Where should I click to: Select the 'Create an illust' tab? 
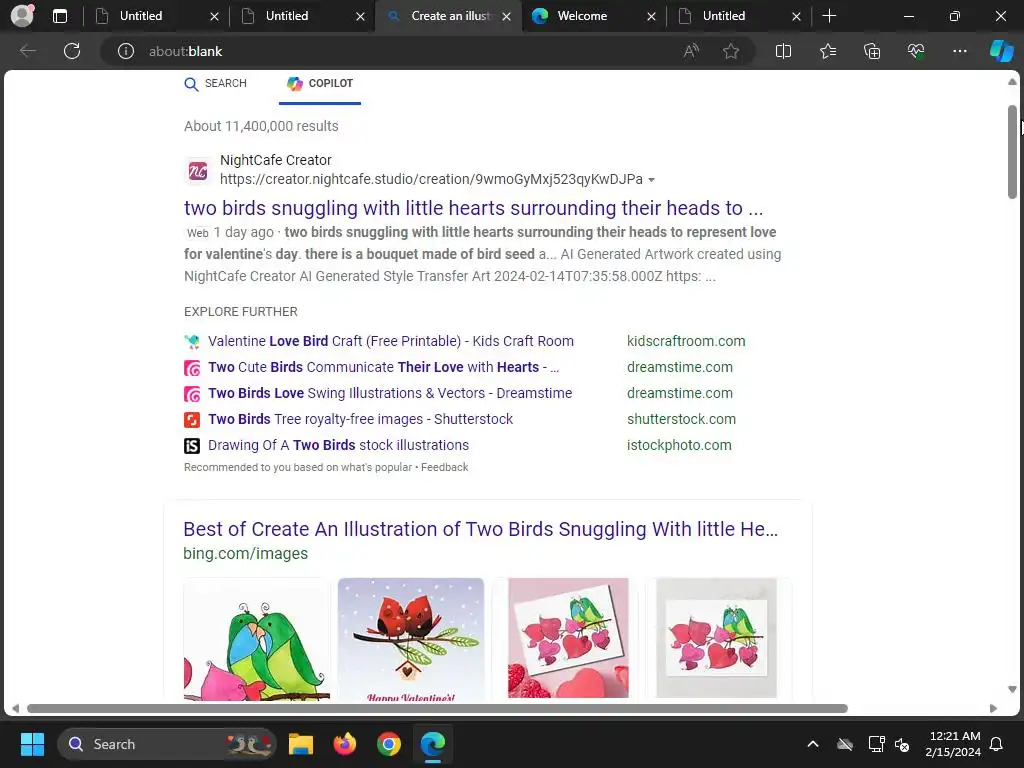[x=451, y=16]
